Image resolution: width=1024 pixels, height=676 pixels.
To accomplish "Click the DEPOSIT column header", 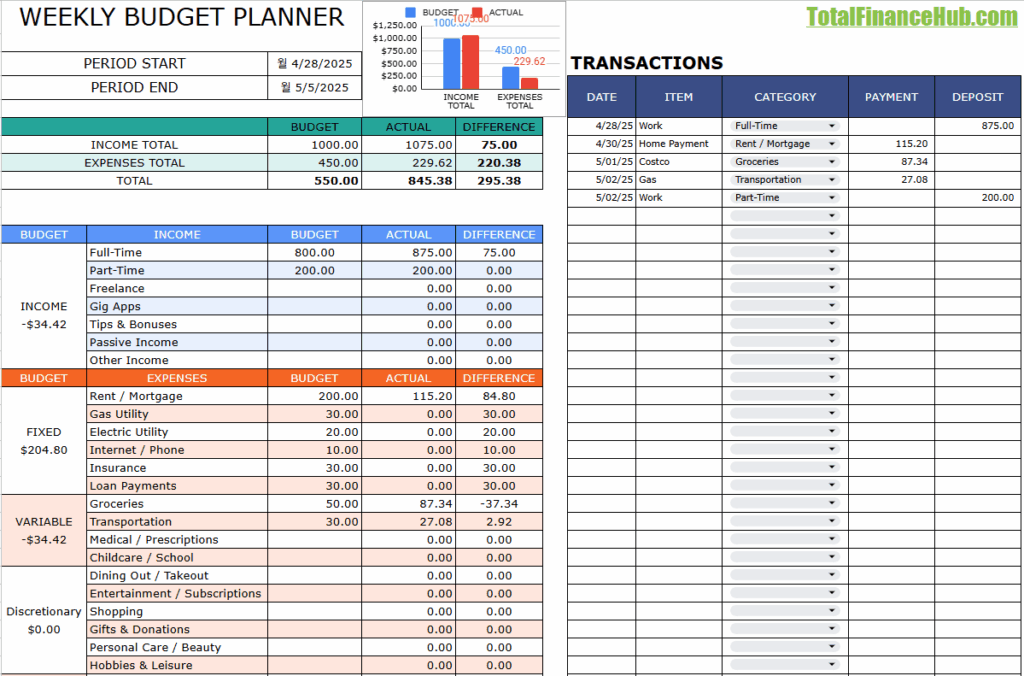I will [978, 97].
